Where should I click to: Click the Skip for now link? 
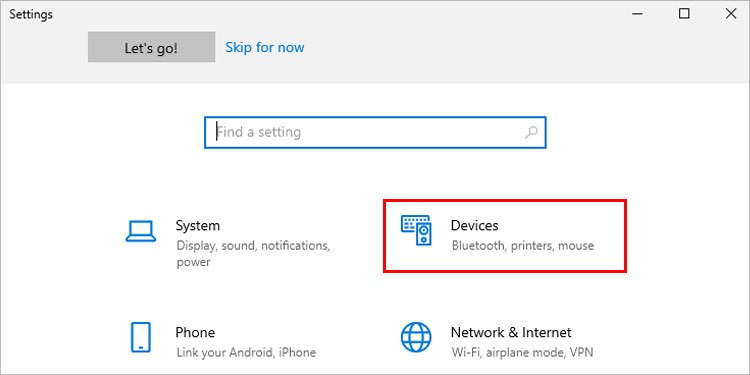pos(265,47)
